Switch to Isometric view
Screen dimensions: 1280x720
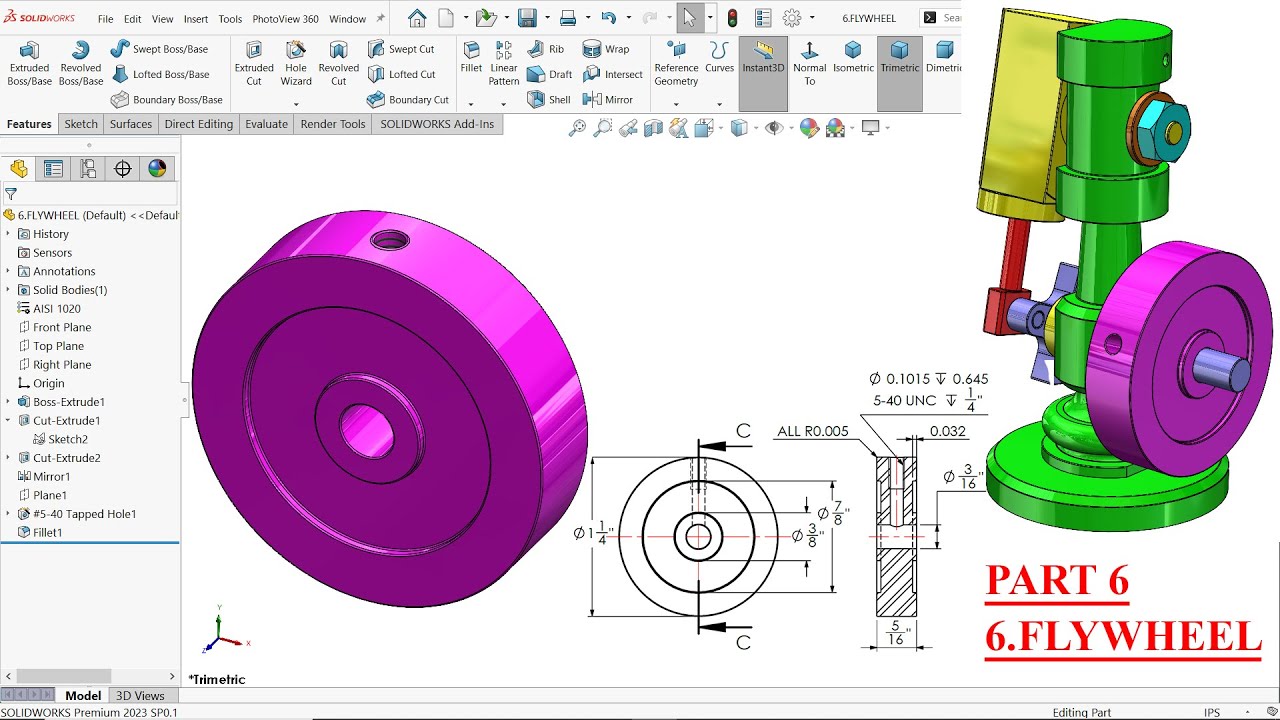tap(853, 58)
